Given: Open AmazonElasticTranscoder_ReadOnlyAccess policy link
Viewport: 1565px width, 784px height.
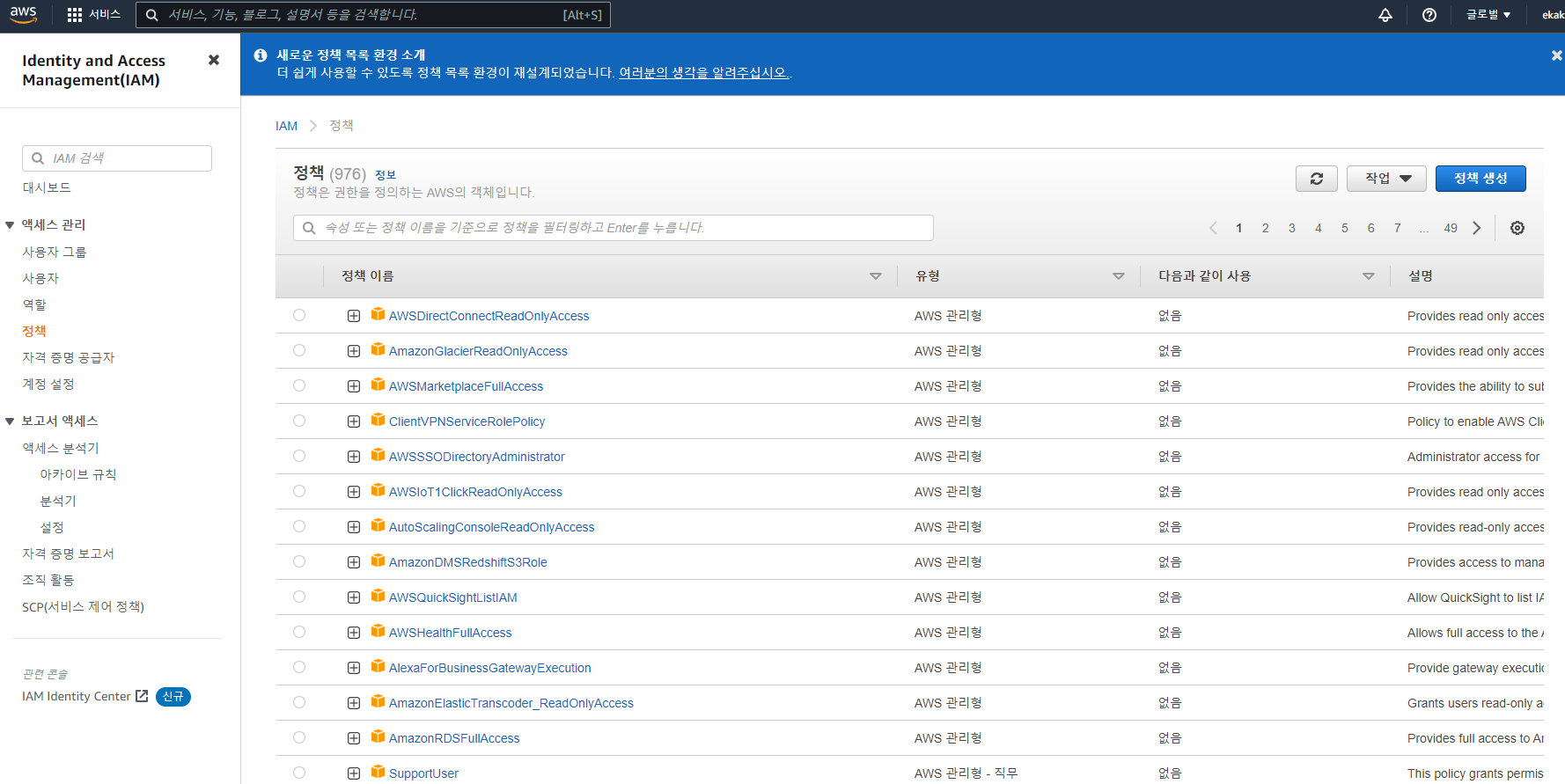Looking at the screenshot, I should 511,703.
